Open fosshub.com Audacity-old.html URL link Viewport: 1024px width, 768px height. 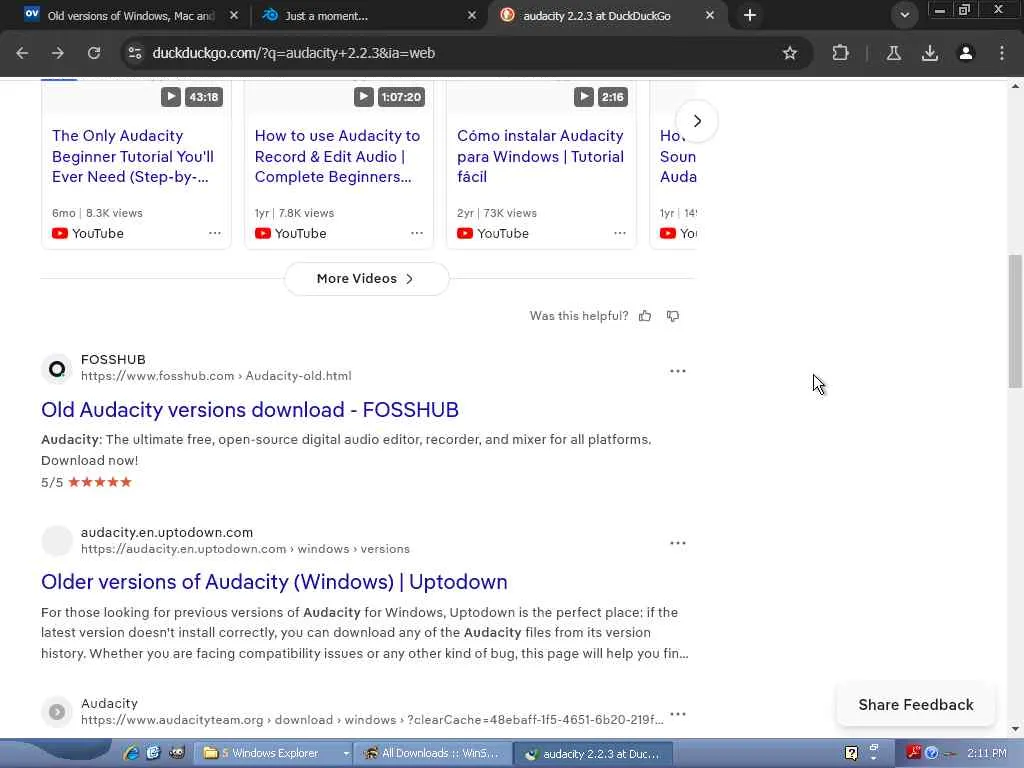pyautogui.click(x=216, y=376)
